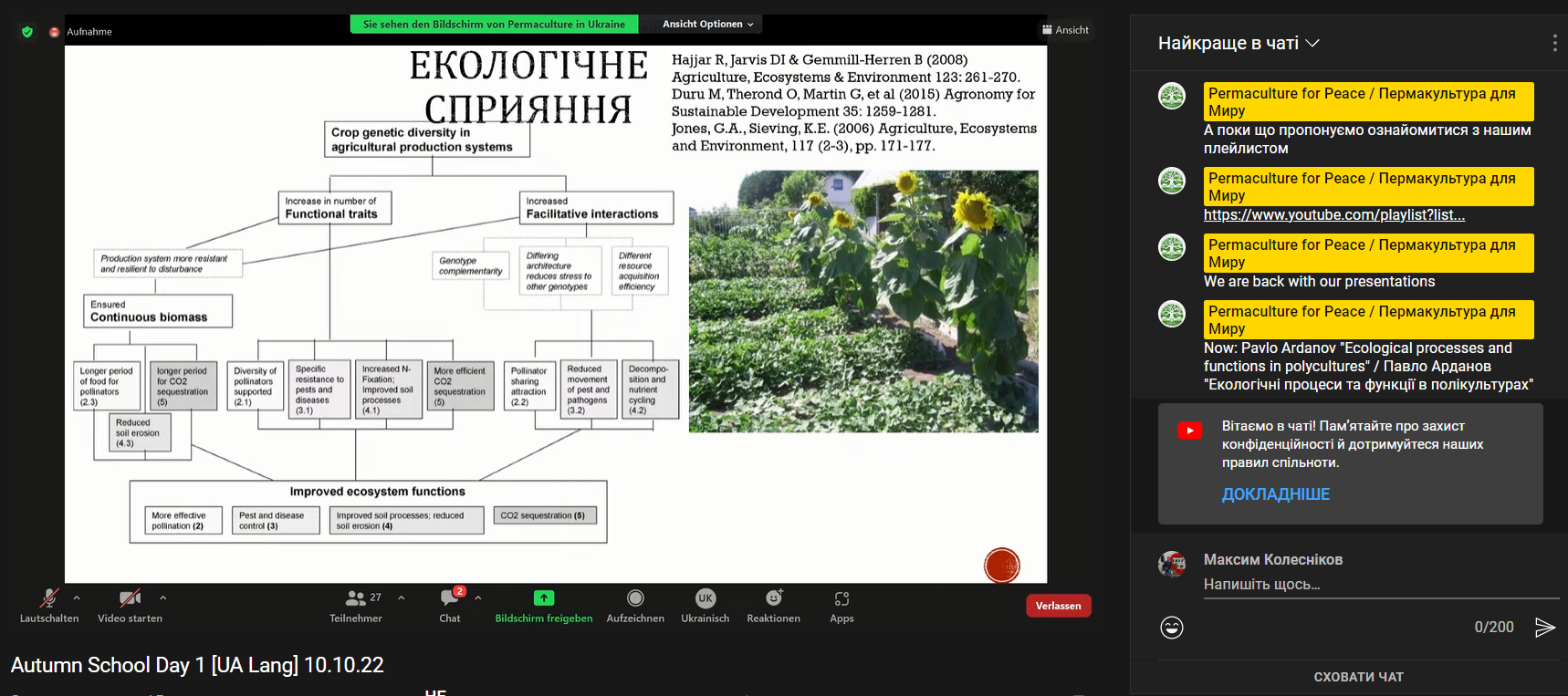Click the 'Pollinator sharing attraction (2.2)' box

(x=529, y=387)
